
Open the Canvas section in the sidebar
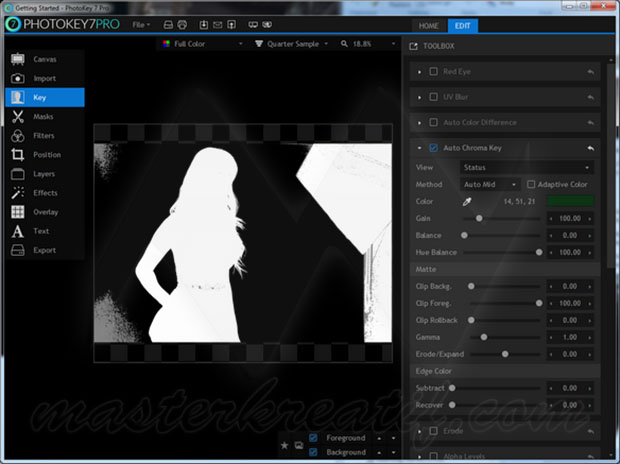[44, 59]
